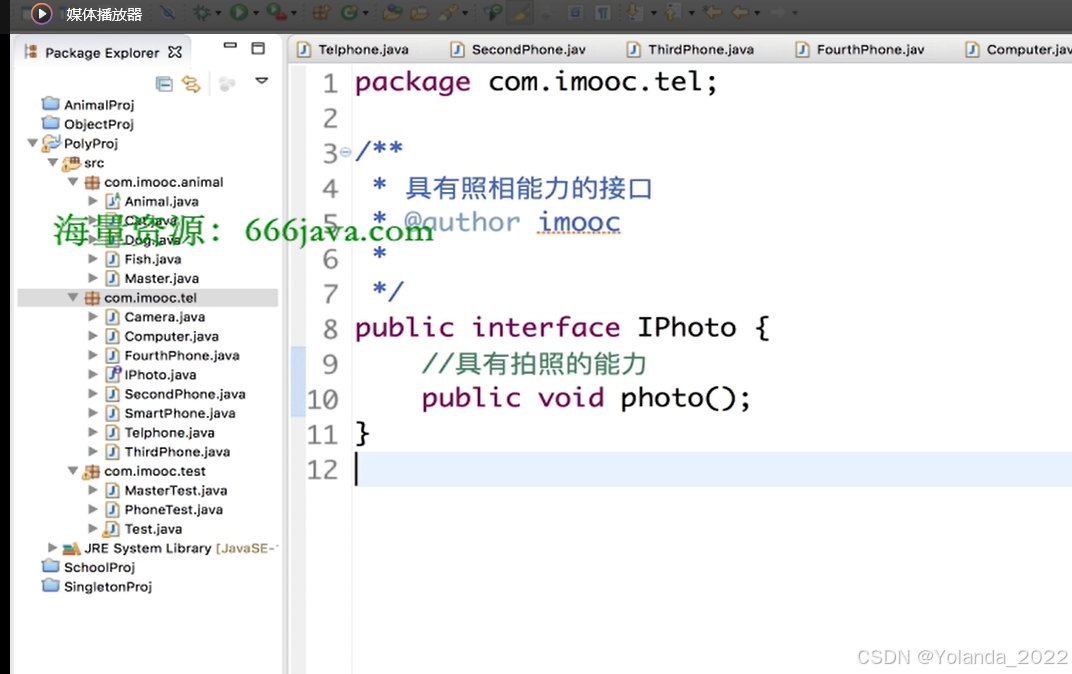Click the New Java Class icon

tap(349, 12)
